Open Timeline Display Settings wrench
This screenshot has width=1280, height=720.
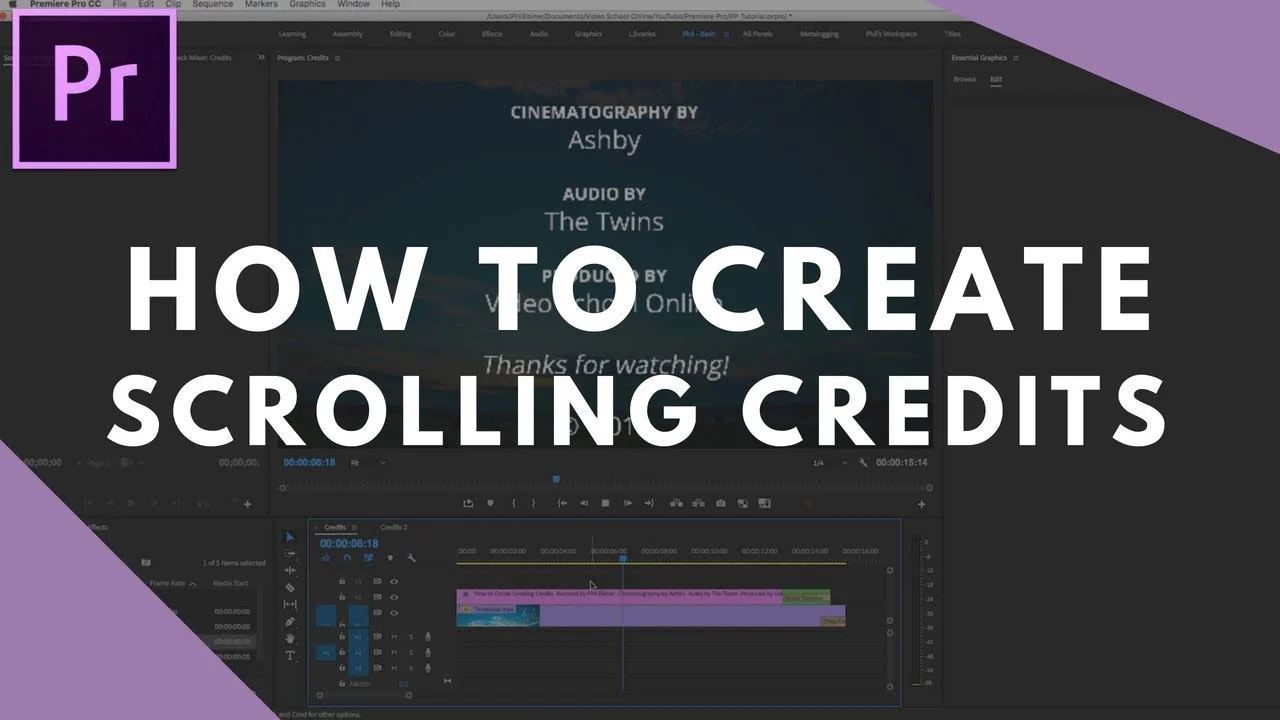click(411, 558)
